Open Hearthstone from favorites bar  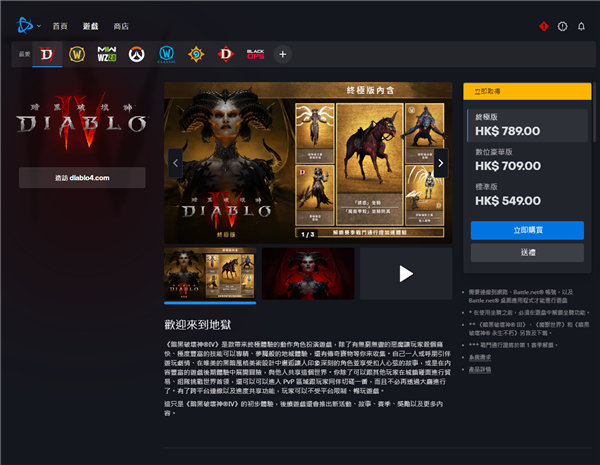pyautogui.click(x=197, y=53)
